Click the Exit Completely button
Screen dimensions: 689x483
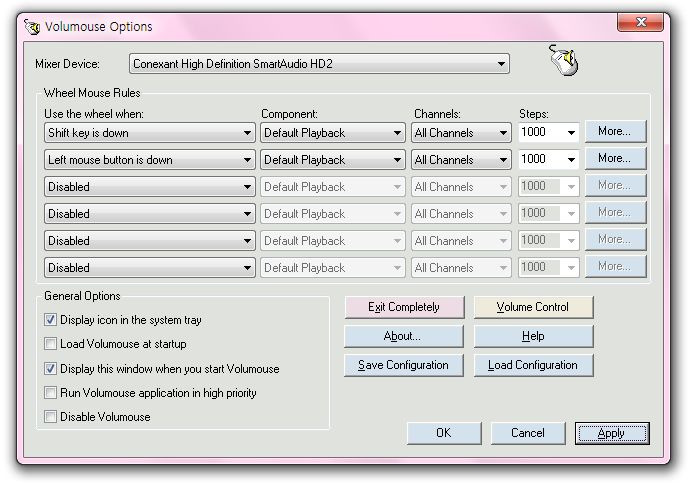coord(404,307)
